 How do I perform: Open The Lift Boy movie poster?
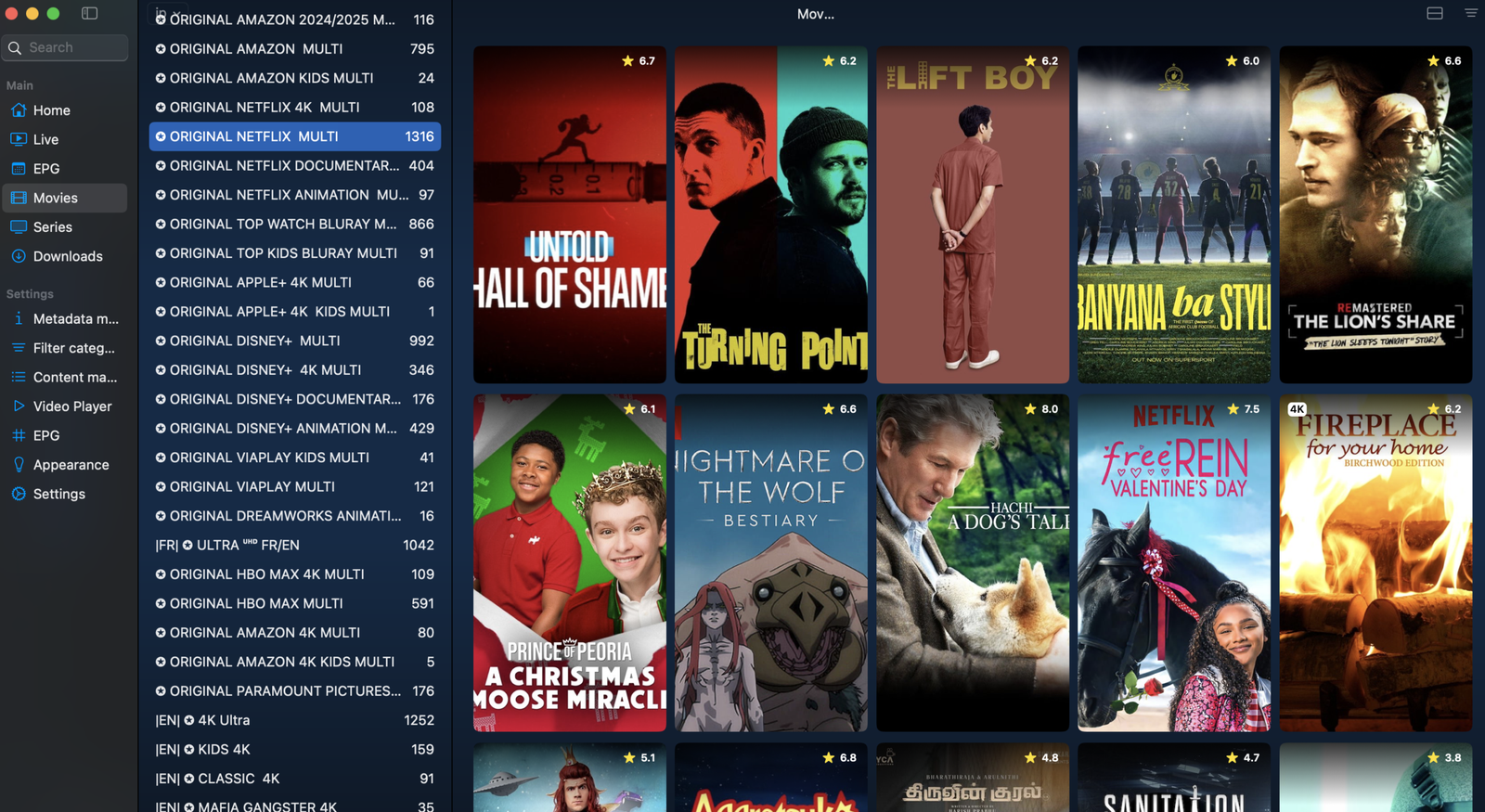pyautogui.click(x=972, y=214)
